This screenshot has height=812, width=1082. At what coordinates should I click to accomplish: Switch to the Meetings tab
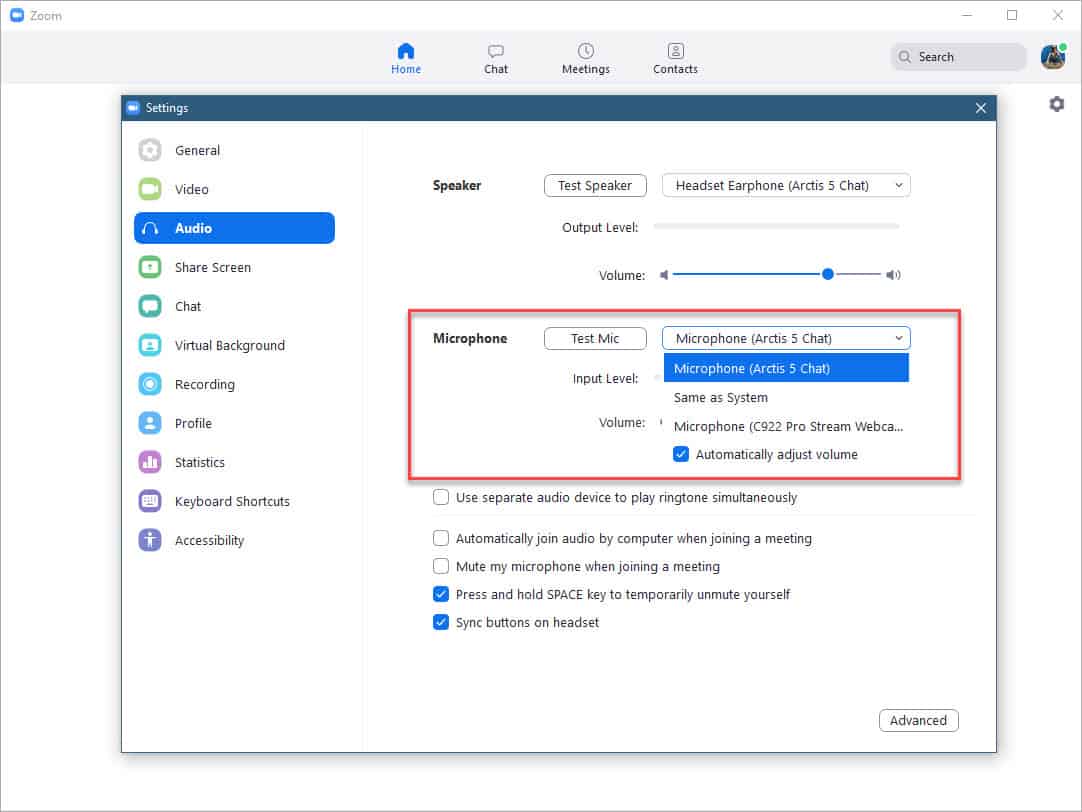tap(585, 59)
